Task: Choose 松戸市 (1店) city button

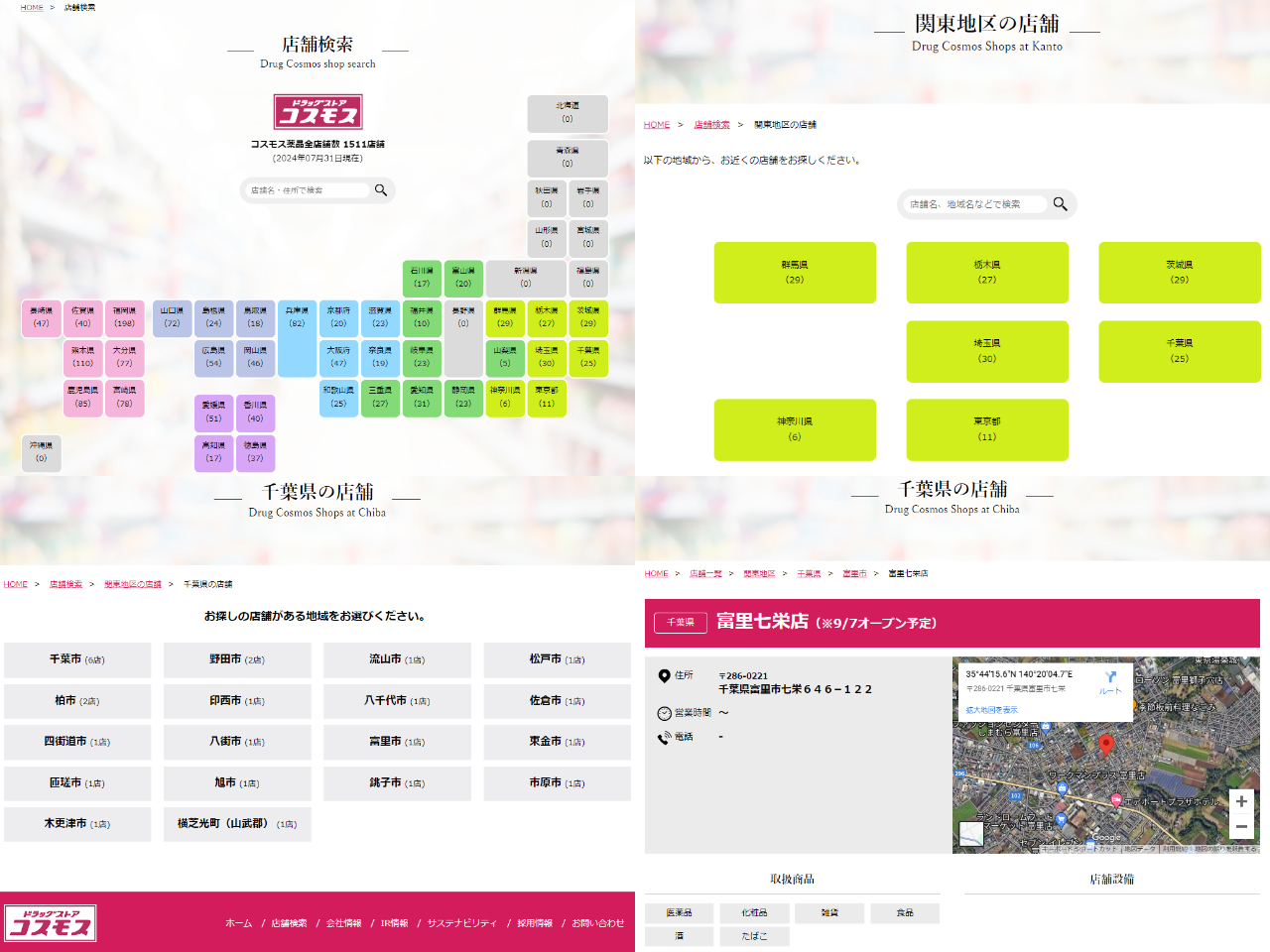Action: click(558, 659)
